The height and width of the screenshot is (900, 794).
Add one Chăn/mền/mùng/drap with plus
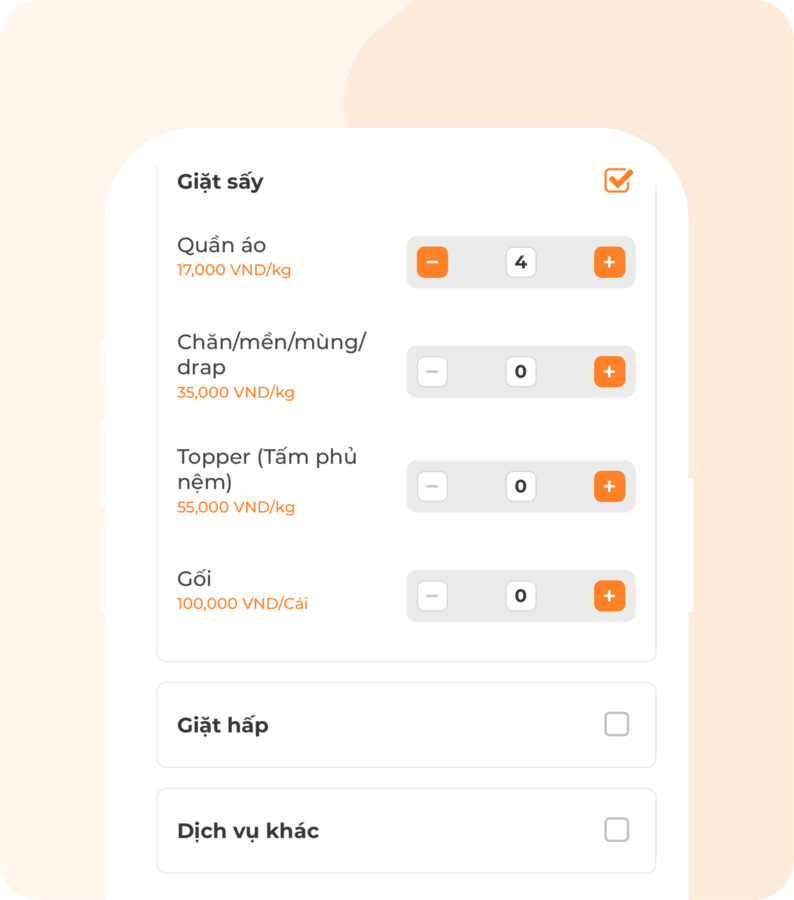pyautogui.click(x=609, y=372)
